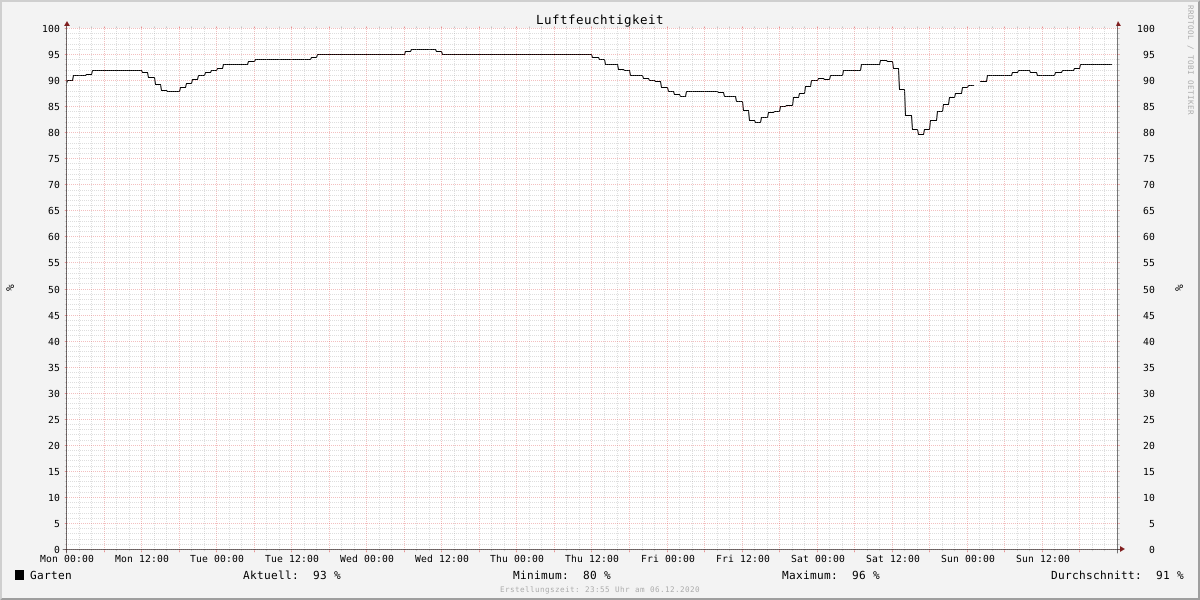
Task: Click the Tue 00:00 time axis label
Action: click(217, 559)
